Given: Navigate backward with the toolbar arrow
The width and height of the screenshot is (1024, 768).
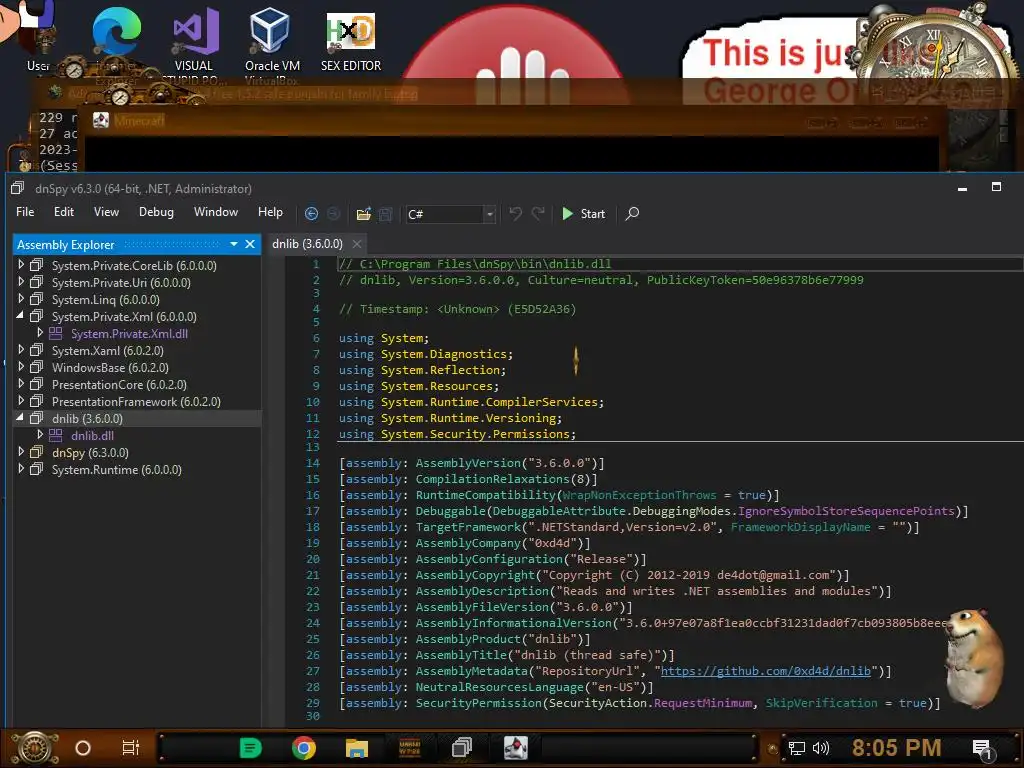Looking at the screenshot, I should click(x=312, y=214).
